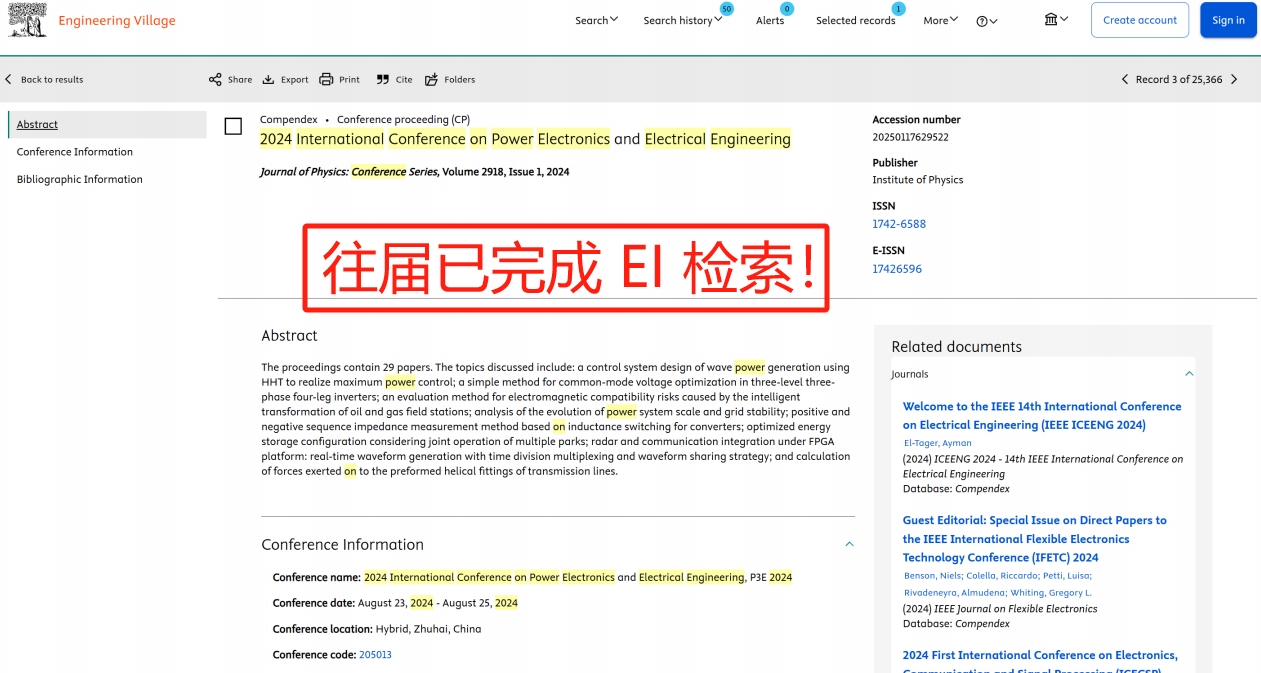Click the 'Record 3 of 25,366' counter
The width and height of the screenshot is (1261, 673).
(1179, 80)
